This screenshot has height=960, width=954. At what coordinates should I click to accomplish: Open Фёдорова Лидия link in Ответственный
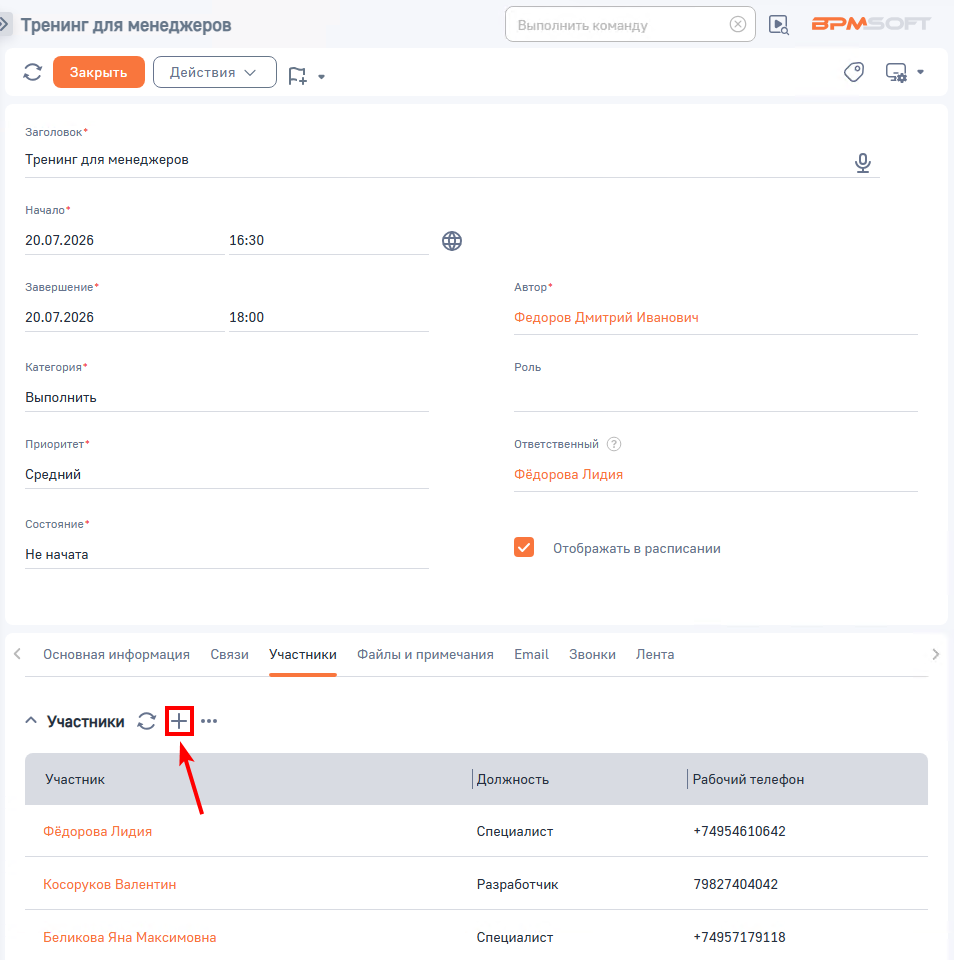tap(568, 474)
